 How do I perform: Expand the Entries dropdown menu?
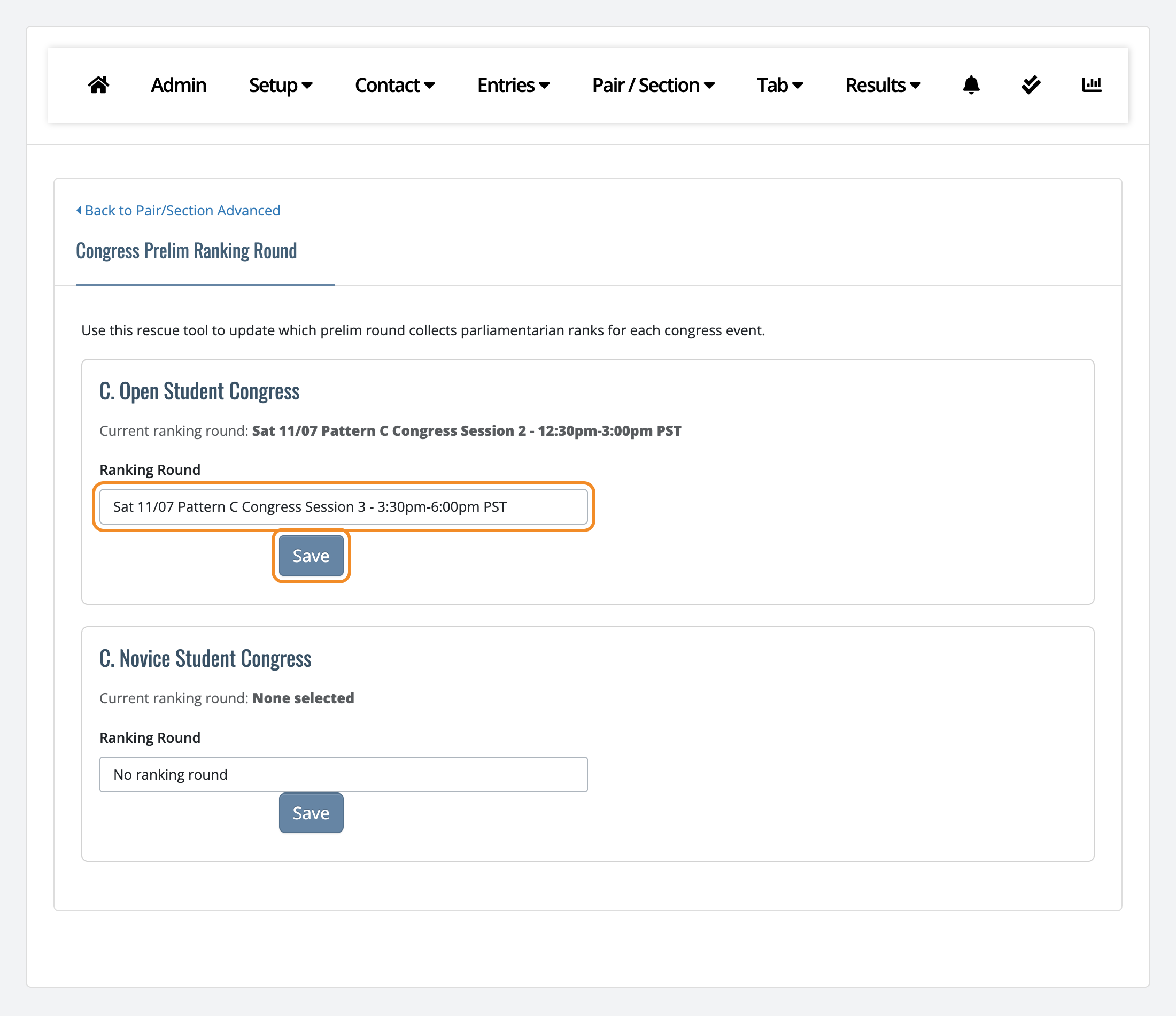coord(513,85)
